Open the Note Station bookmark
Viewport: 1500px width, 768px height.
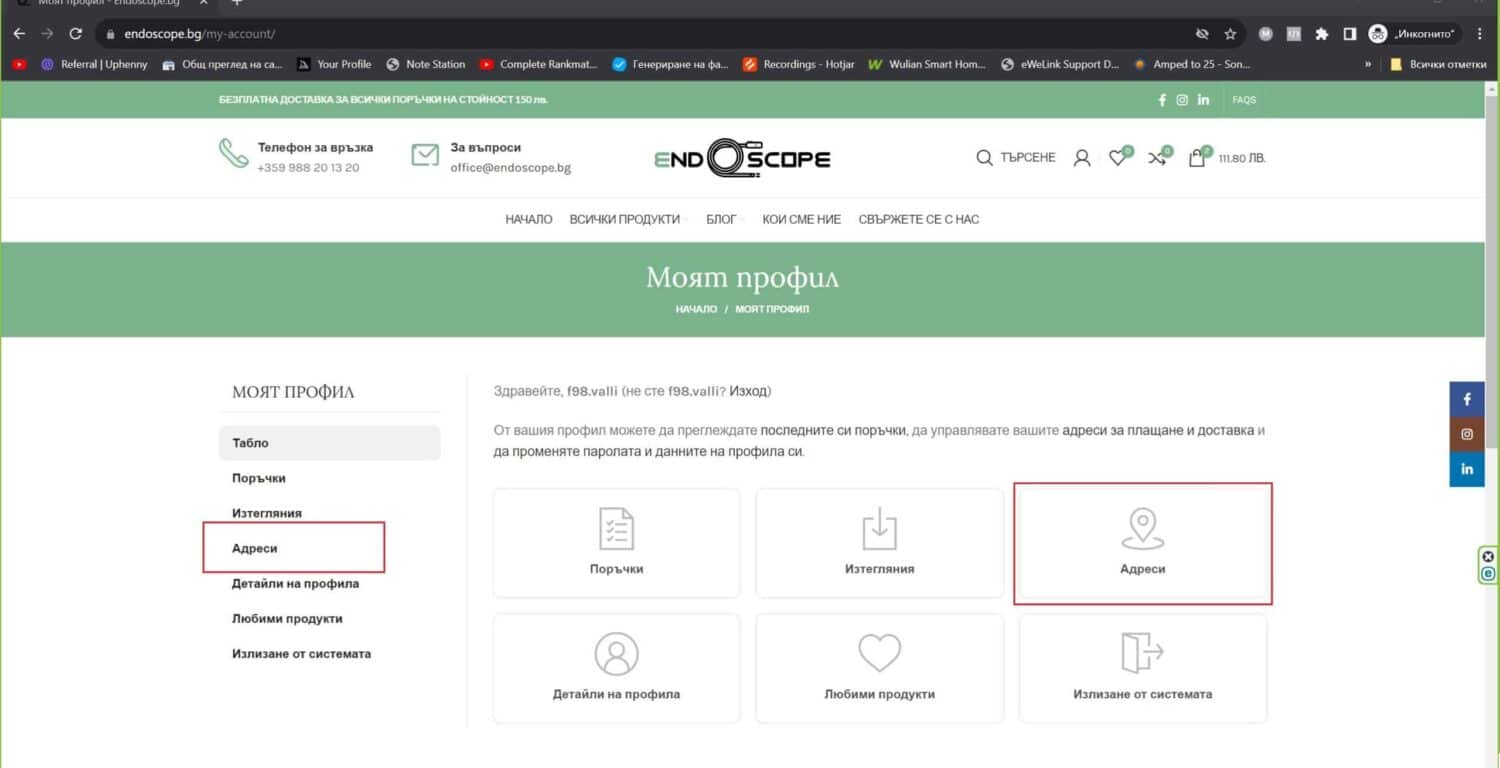[x=425, y=64]
